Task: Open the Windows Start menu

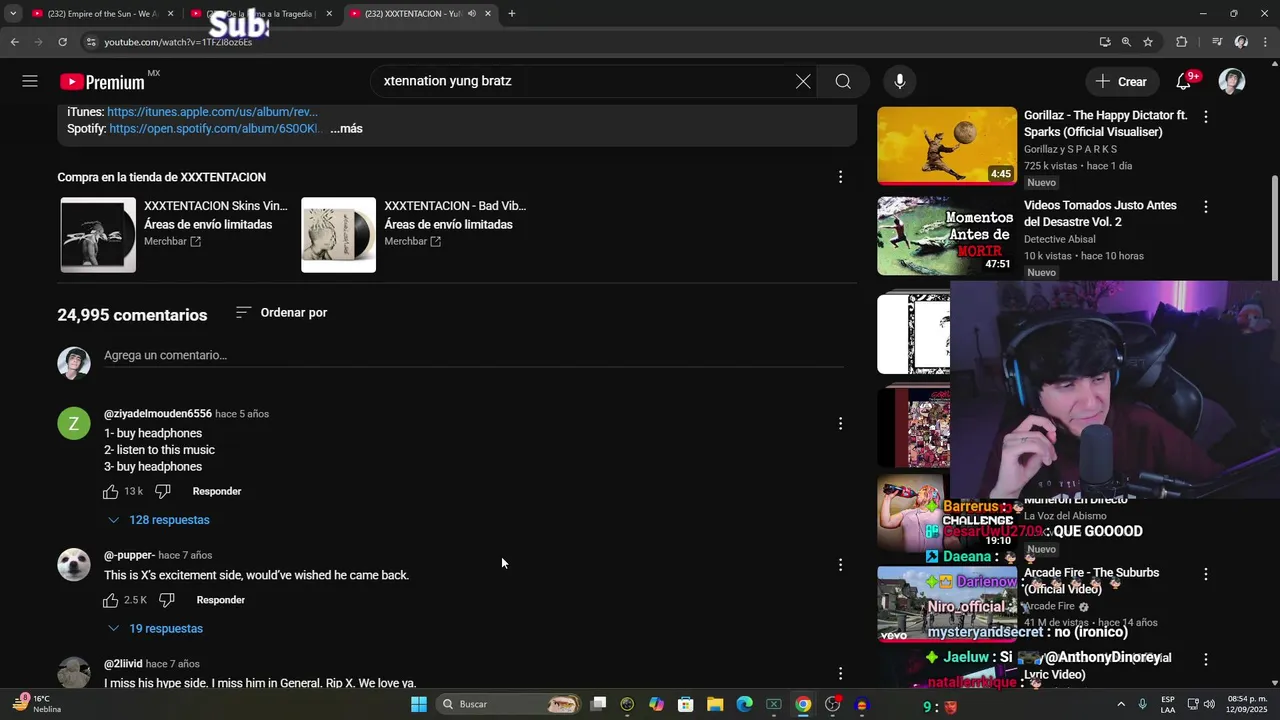Action: [x=419, y=705]
